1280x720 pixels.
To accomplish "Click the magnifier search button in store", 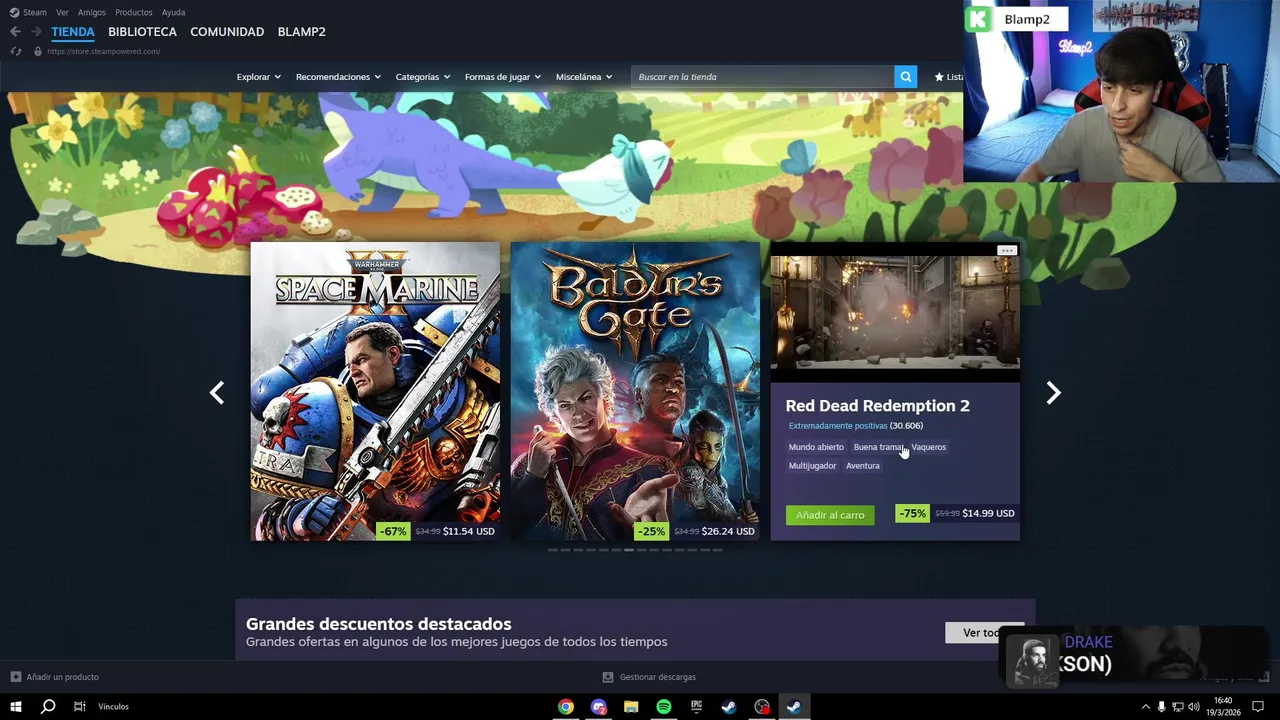I will pos(905,77).
